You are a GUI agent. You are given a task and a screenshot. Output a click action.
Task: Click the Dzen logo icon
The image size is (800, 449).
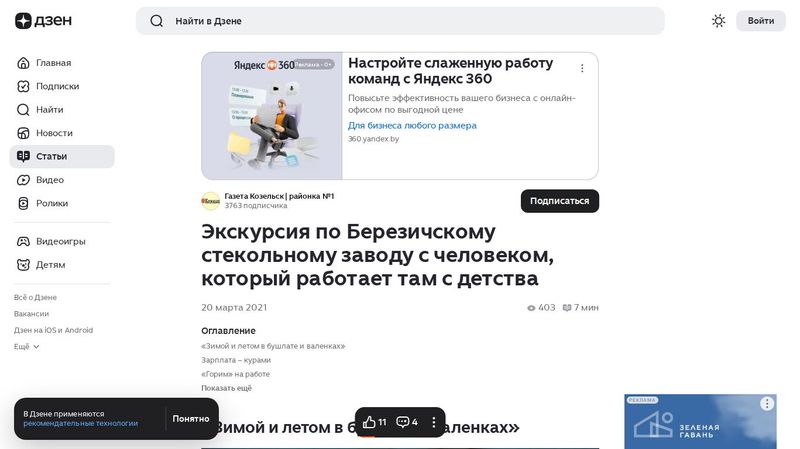click(x=23, y=21)
